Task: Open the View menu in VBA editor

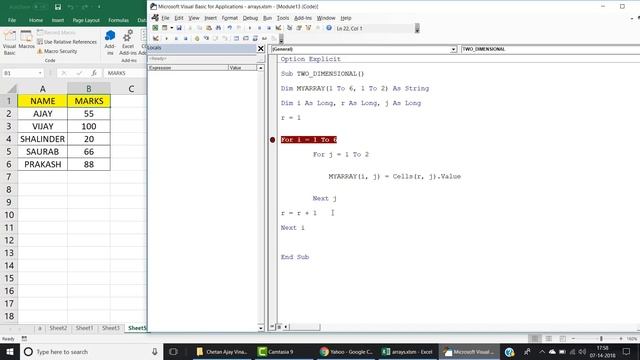Action: (x=194, y=18)
